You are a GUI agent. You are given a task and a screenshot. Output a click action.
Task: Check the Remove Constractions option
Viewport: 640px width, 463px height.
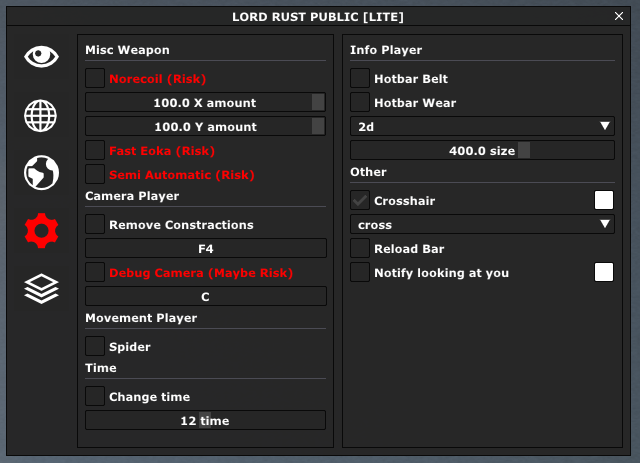(x=95, y=224)
